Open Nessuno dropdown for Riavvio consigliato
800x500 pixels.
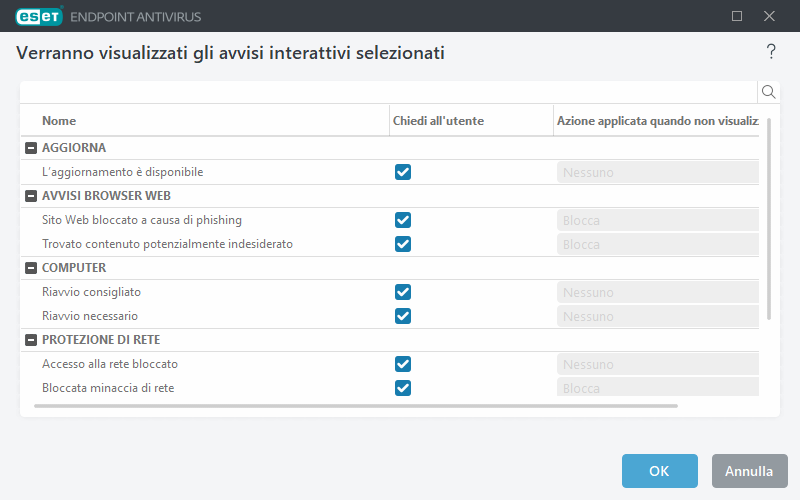[658, 292]
